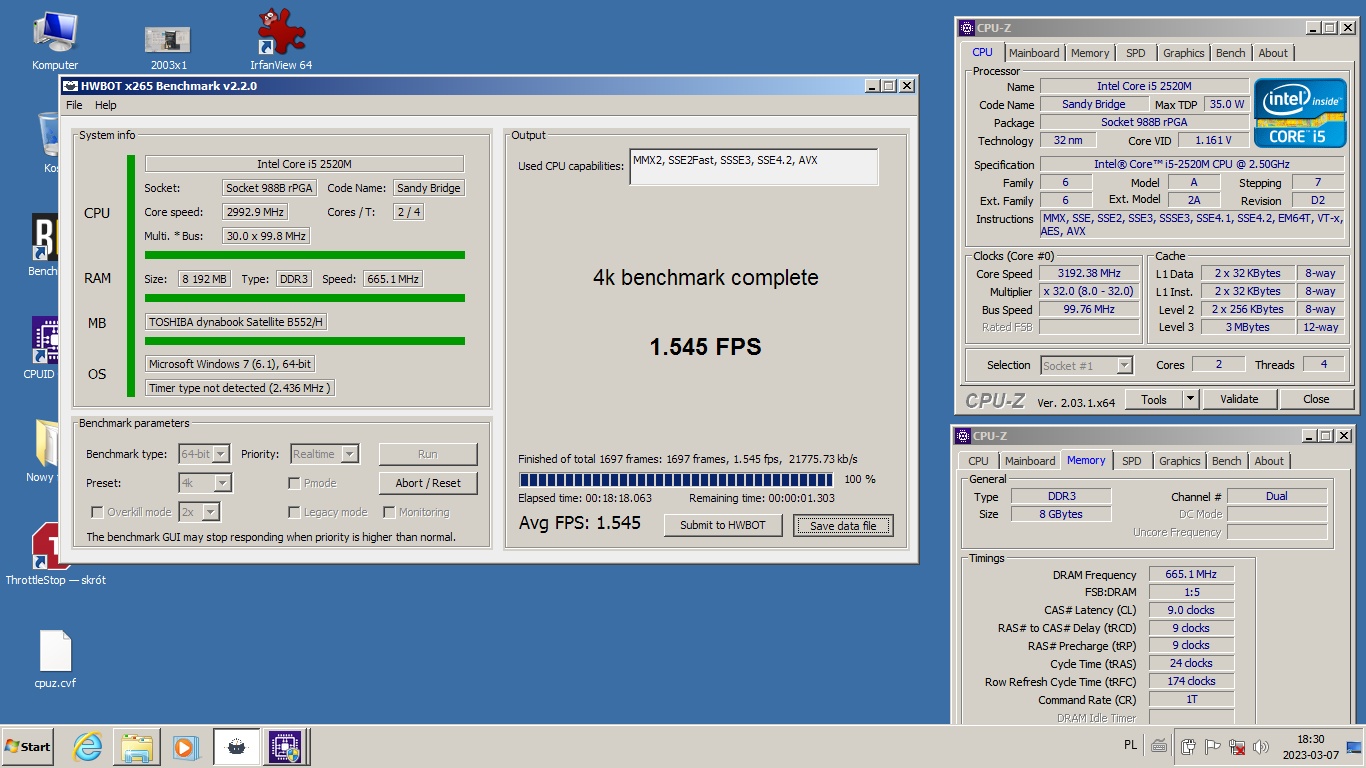Image resolution: width=1366 pixels, height=768 pixels.
Task: Click the Abort / Reset button
Action: (x=428, y=483)
